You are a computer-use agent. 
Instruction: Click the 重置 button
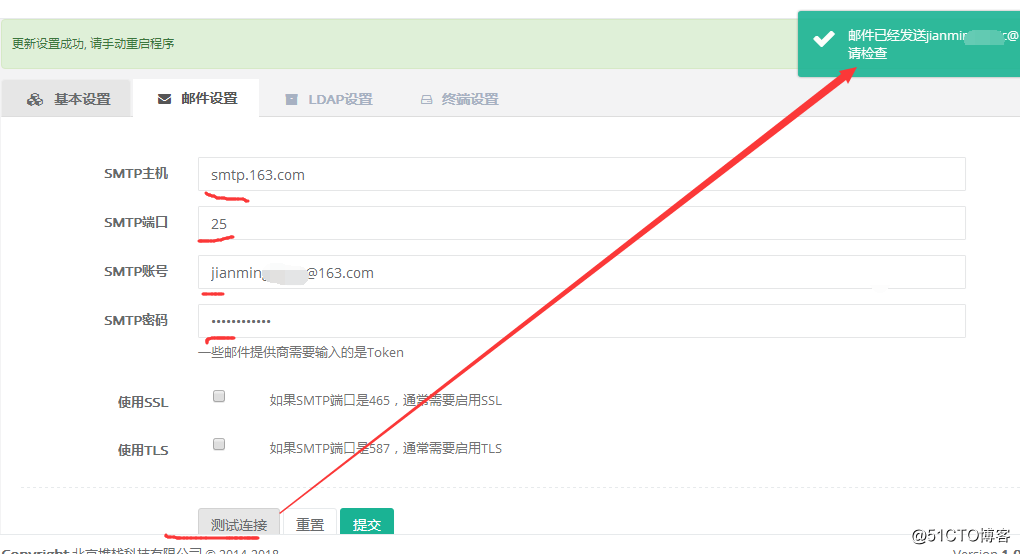[310, 524]
